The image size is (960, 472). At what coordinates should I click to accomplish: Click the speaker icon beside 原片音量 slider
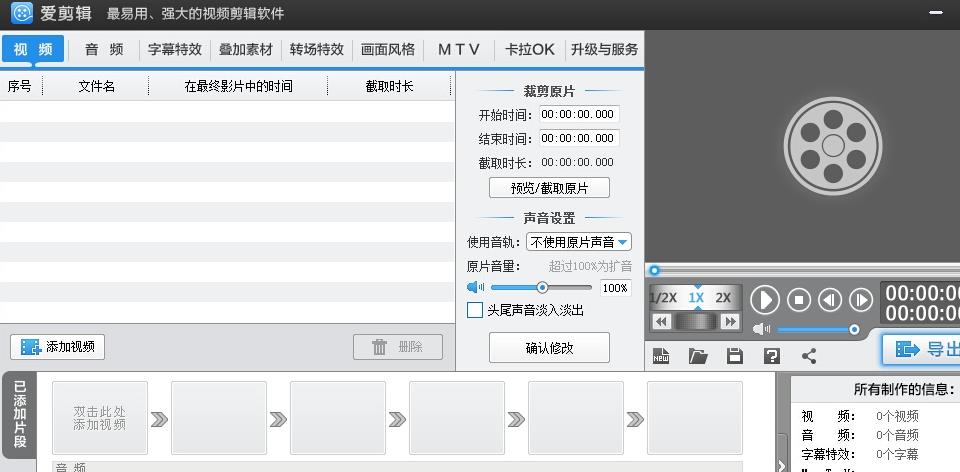[475, 287]
